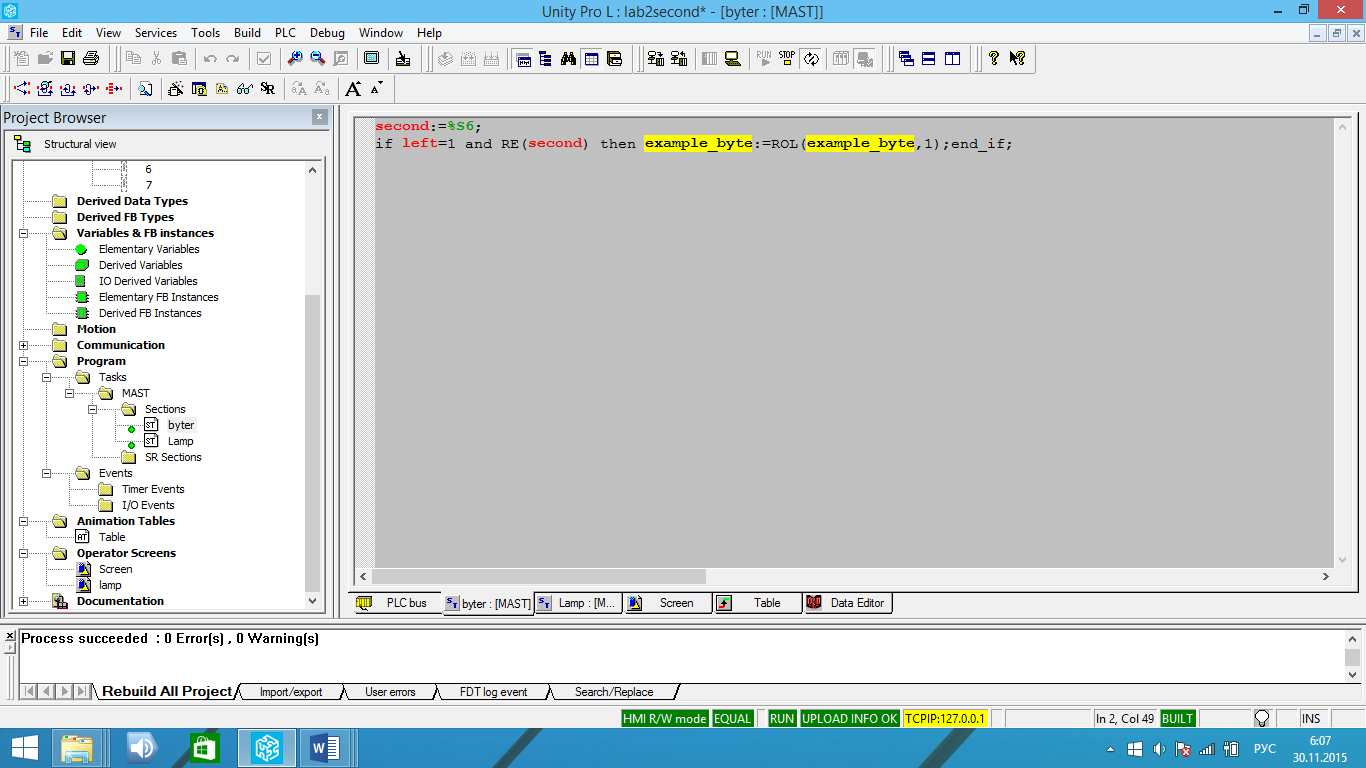1366x768 pixels.
Task: Click the Print icon in toolbar
Action: coord(91,59)
